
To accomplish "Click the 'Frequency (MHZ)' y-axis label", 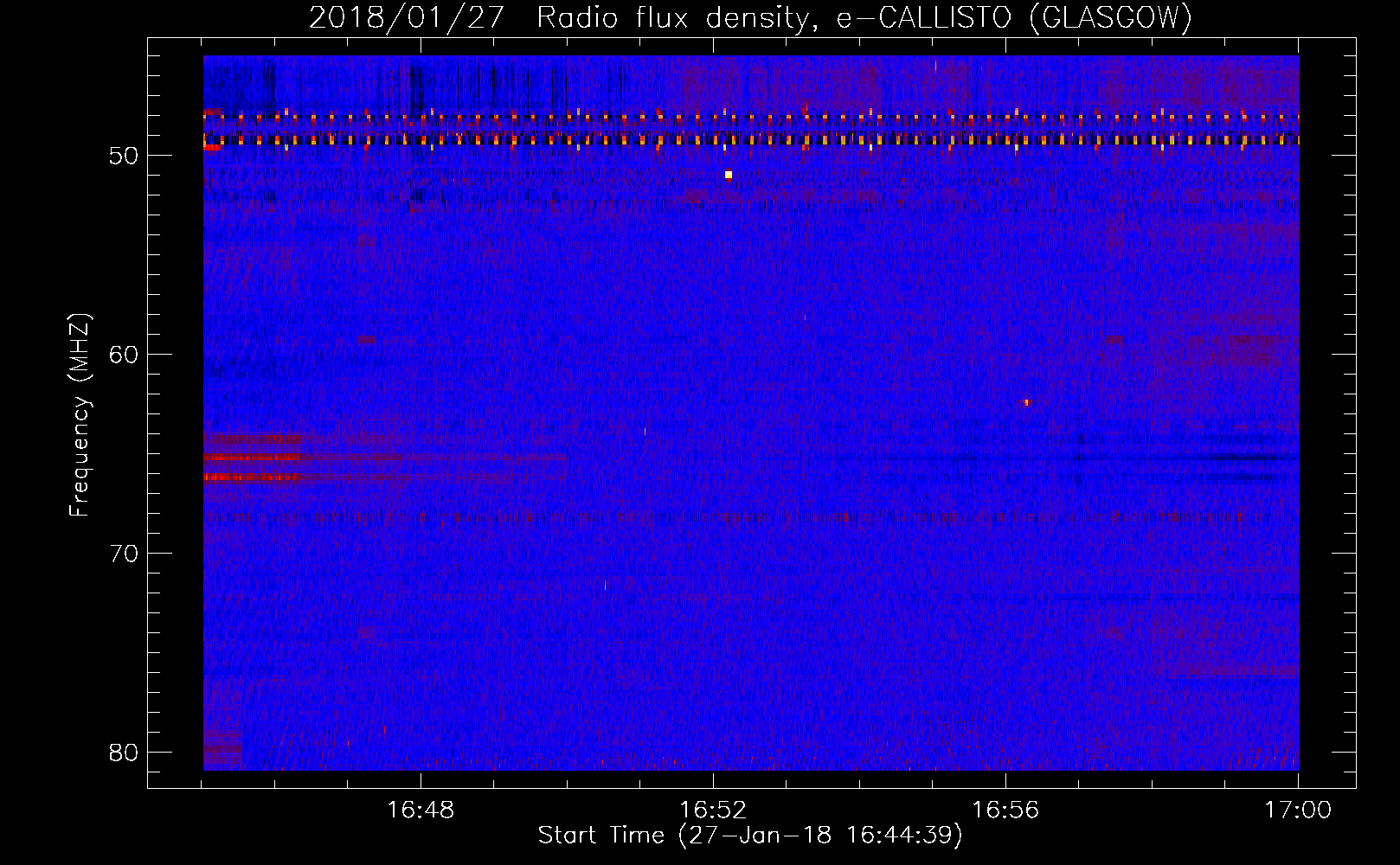I will 79,415.
